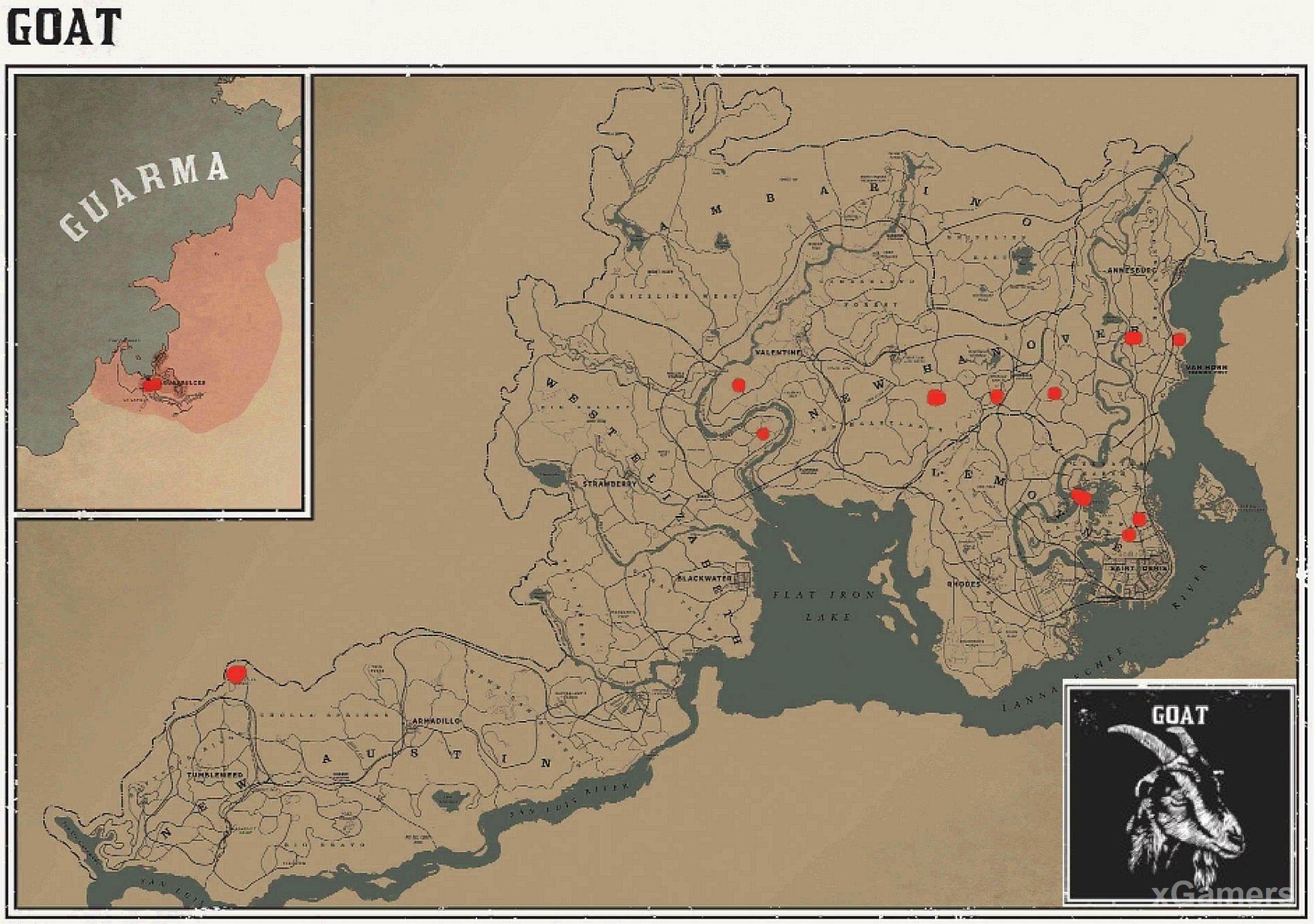Viewport: 1314px width, 924px height.
Task: Click large red marker in Lemoyne swamp
Action: (1081, 496)
